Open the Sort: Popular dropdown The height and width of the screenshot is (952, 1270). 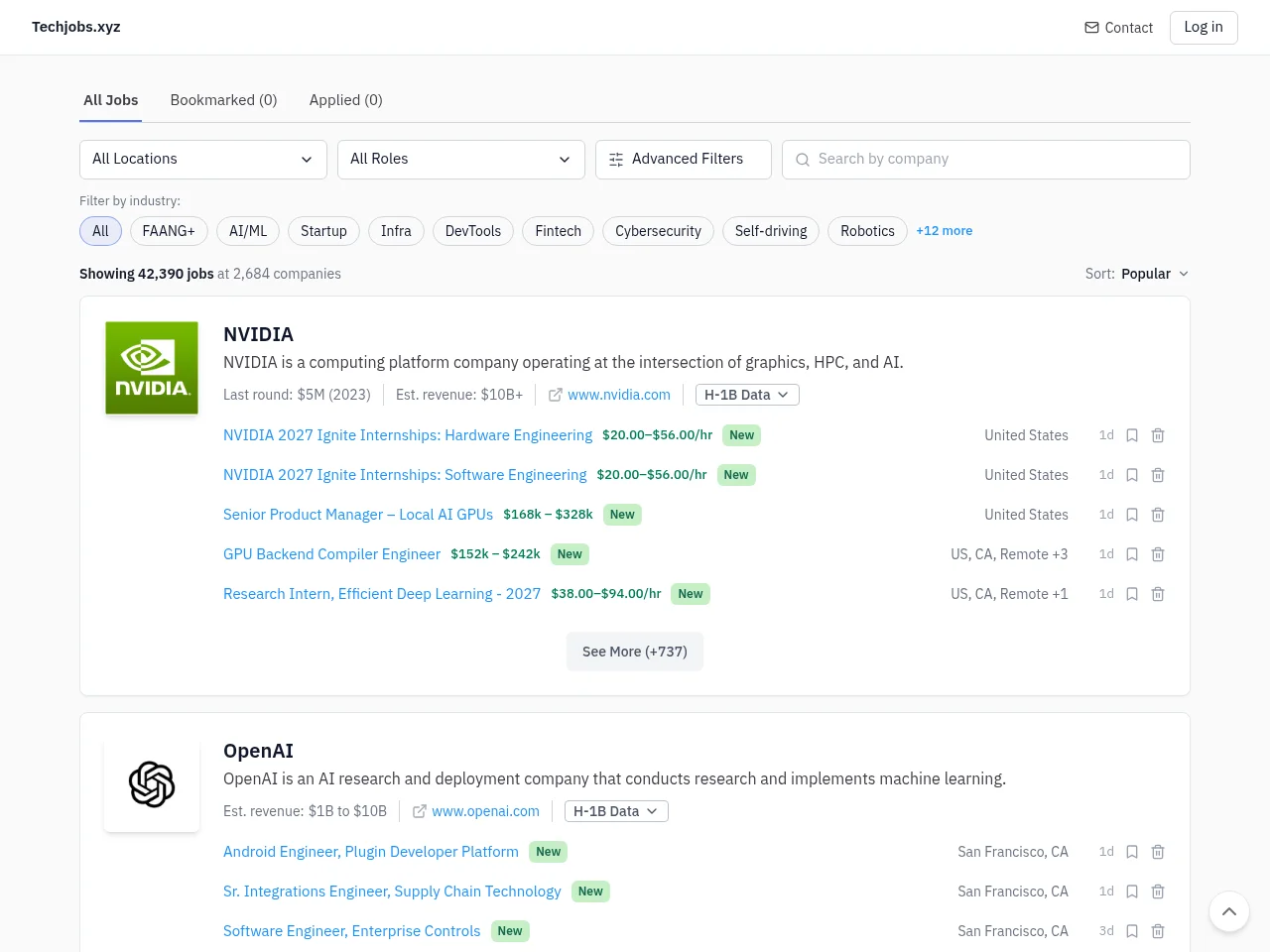1137,274
